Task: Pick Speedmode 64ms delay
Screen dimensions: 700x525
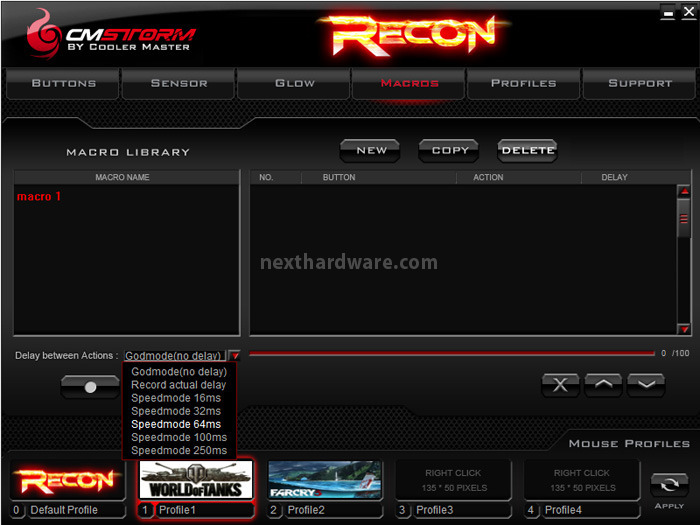Action: [176, 424]
